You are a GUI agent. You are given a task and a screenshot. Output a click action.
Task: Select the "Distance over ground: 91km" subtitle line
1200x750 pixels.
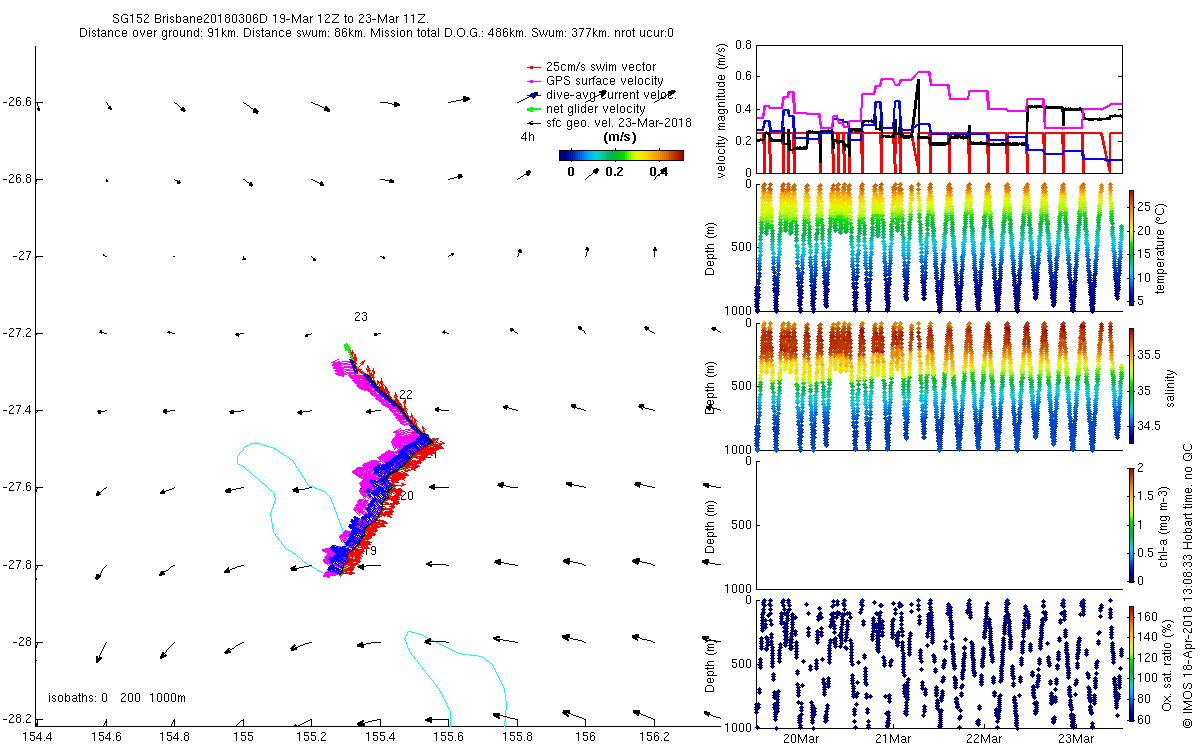tap(376, 33)
